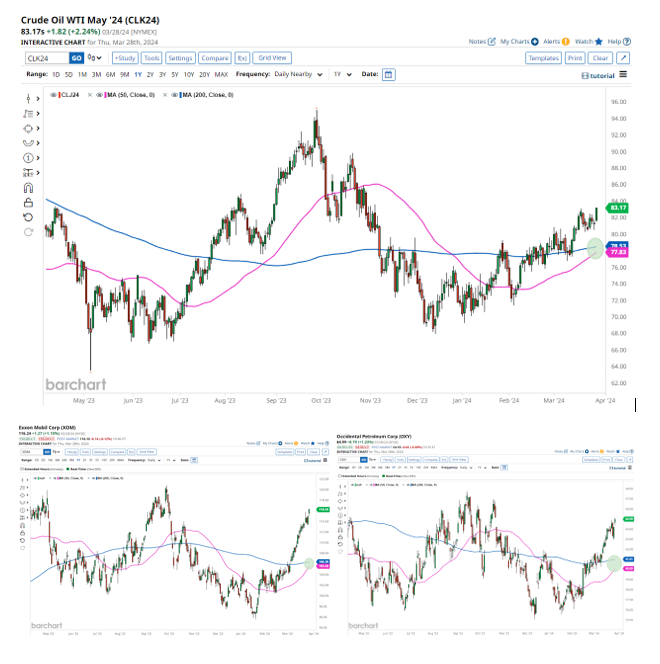Open the 1Y period dropdown beside Frequency
This screenshot has width=660, height=664.
(x=342, y=74)
